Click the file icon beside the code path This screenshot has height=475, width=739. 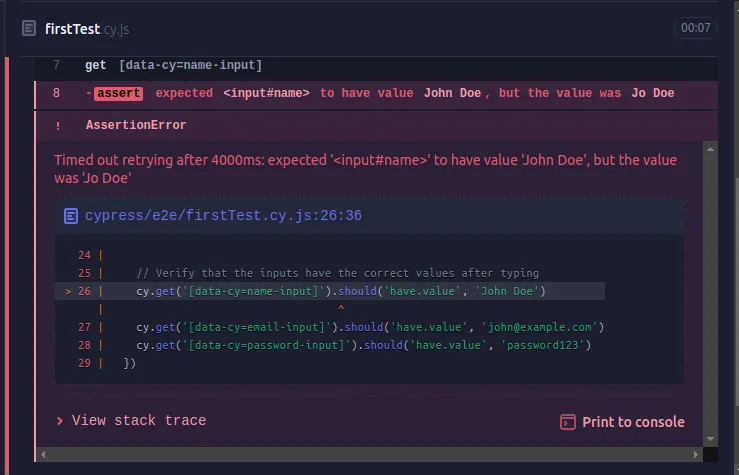pyautogui.click(x=71, y=216)
